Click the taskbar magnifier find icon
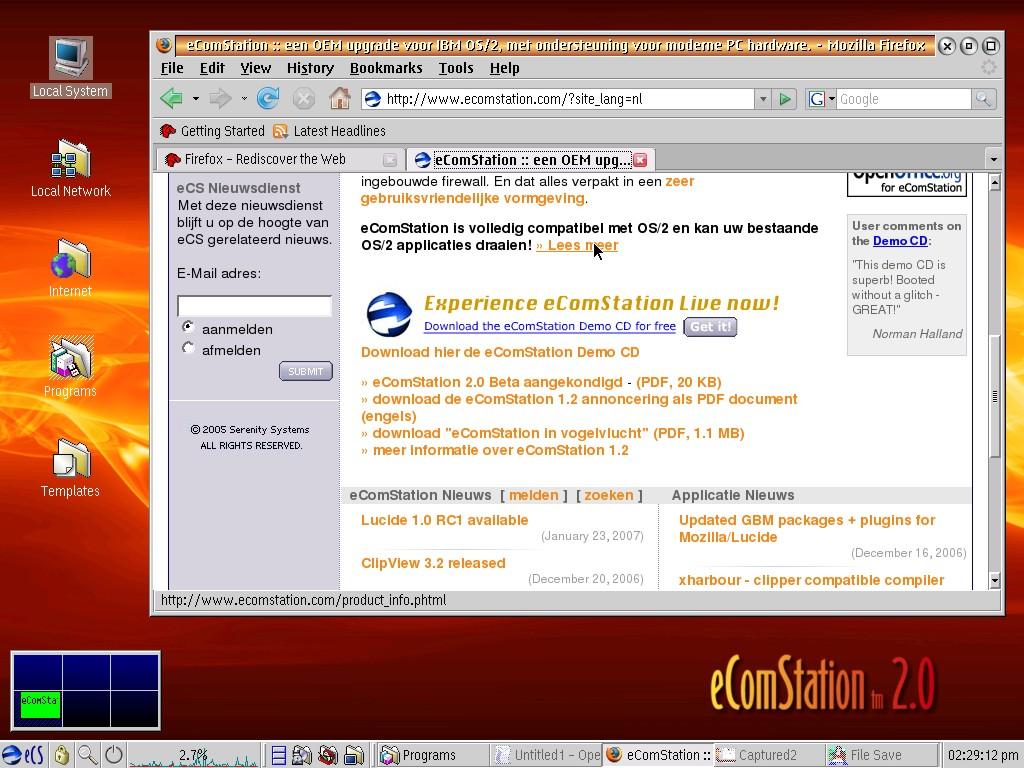Screen dimensions: 1024x768 (x=88, y=756)
